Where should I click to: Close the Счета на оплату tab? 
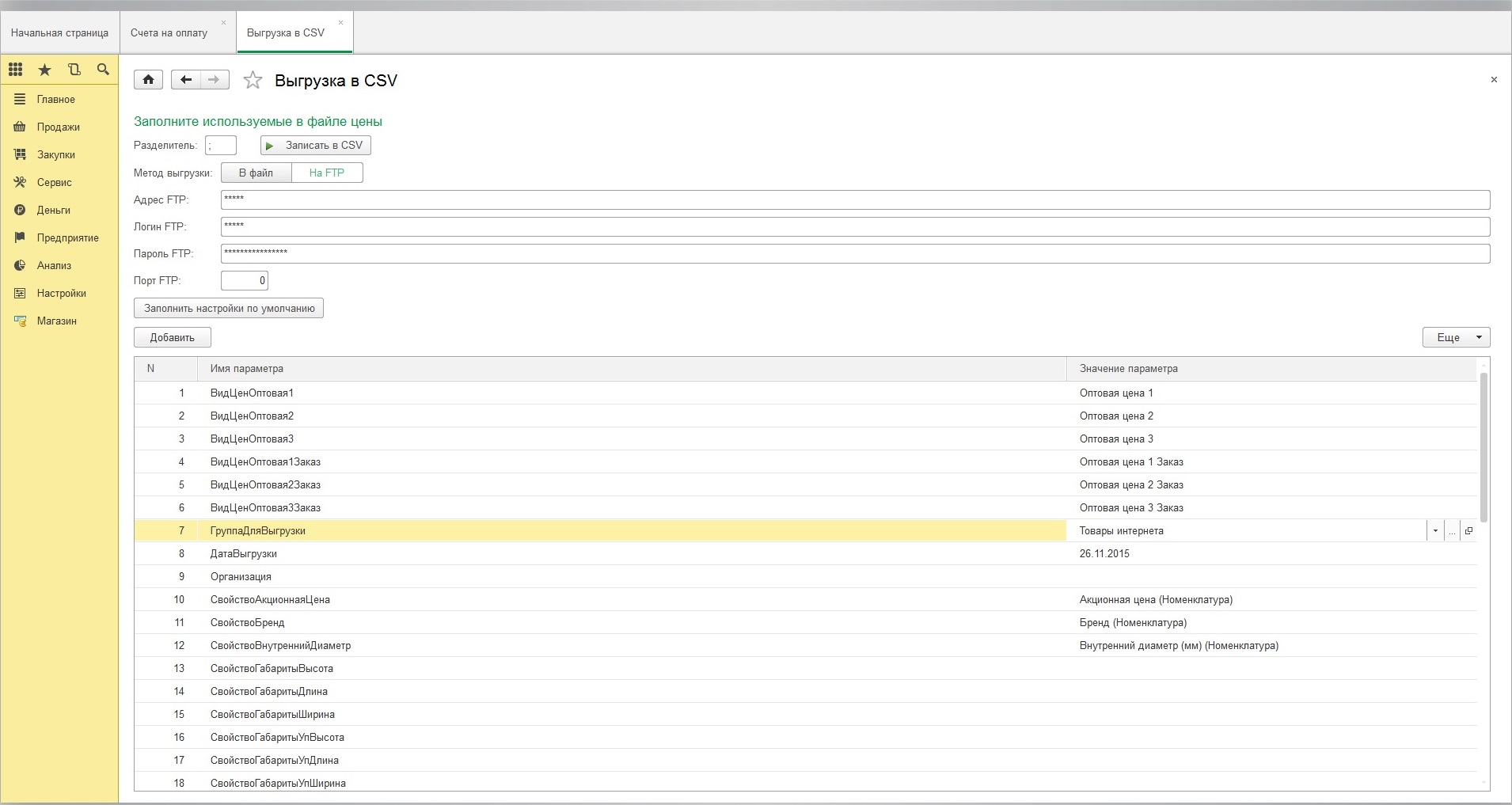pos(223,22)
